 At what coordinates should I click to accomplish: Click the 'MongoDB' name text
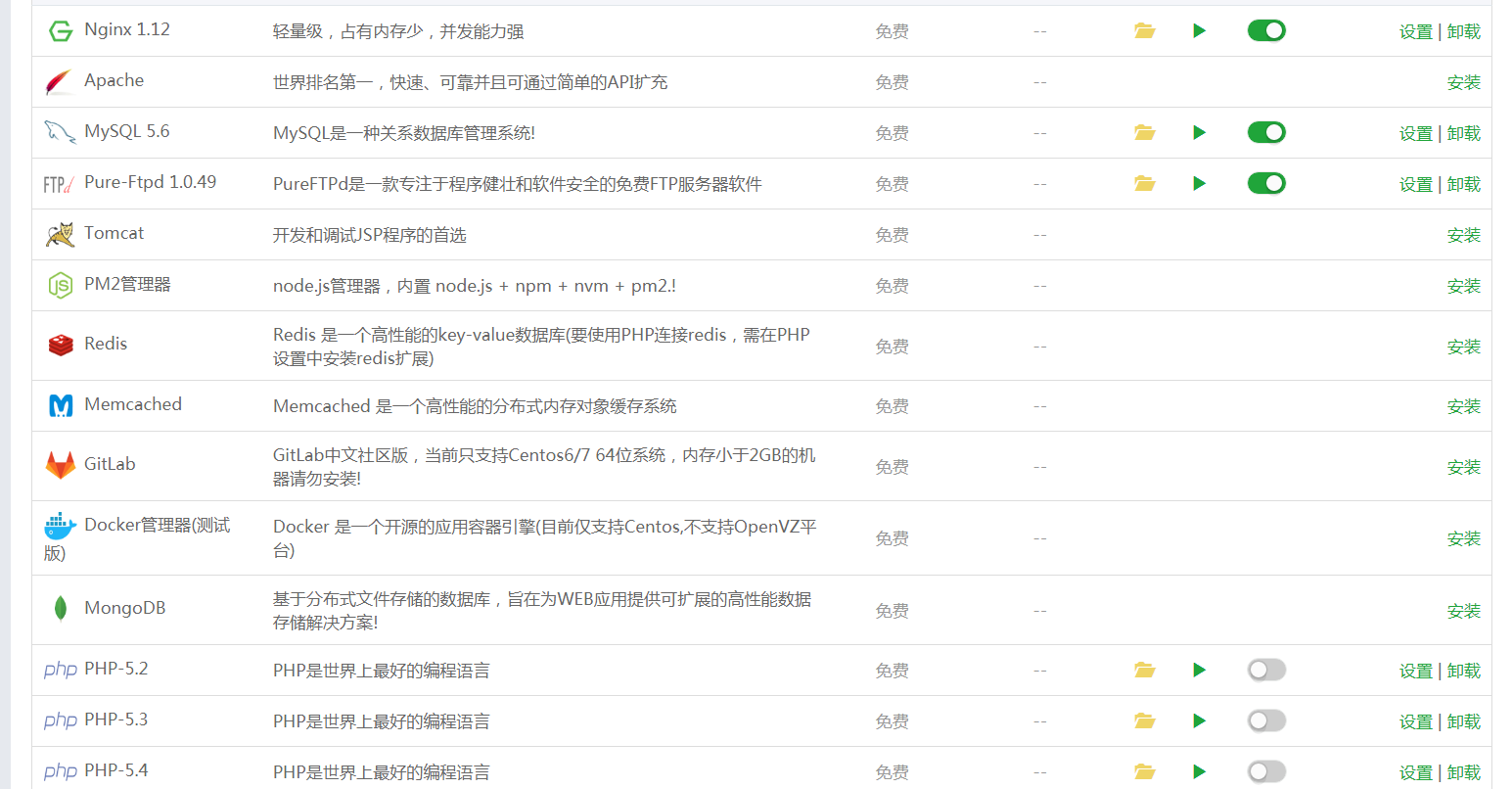pyautogui.click(x=125, y=608)
